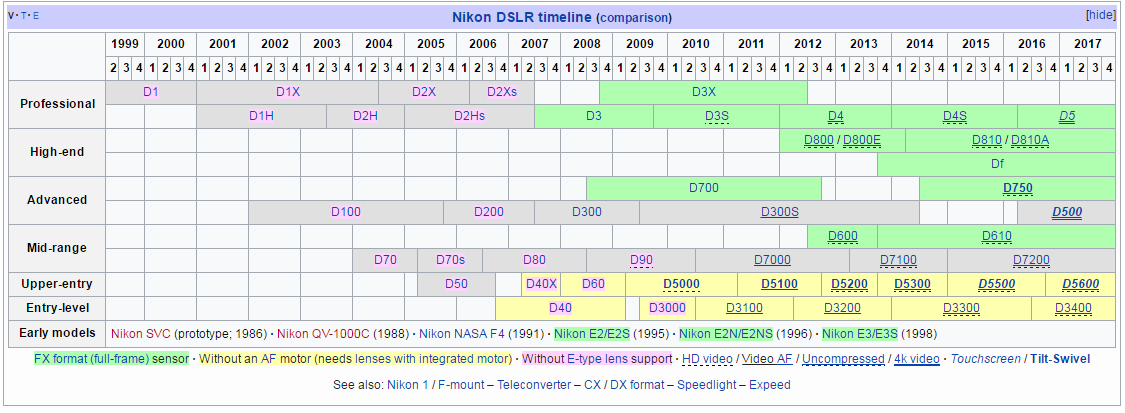Open the D5 camera link
The height and width of the screenshot is (413, 1125).
click(1066, 116)
